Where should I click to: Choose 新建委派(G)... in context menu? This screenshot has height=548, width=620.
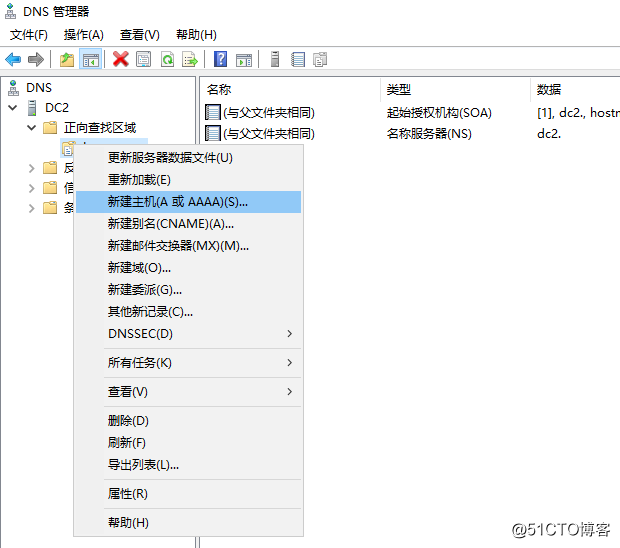[x=189, y=290]
